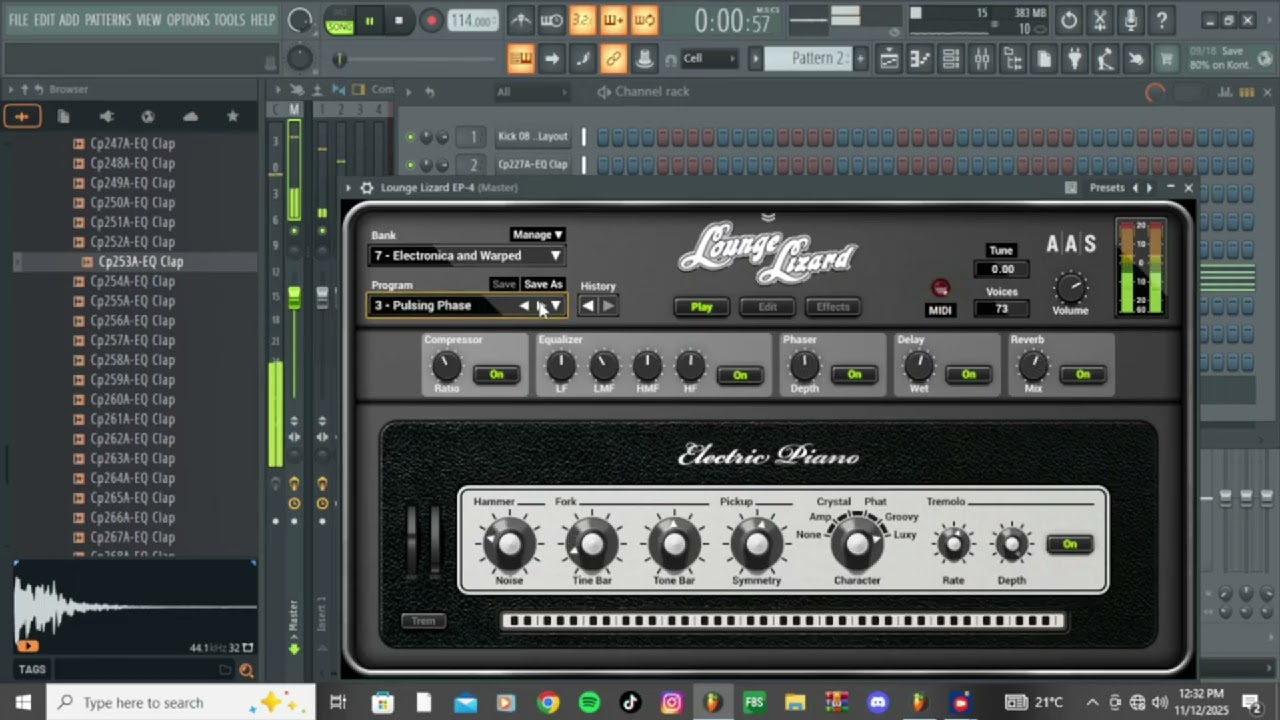Select Cp247A-EQ Clap in browser
This screenshot has height=720, width=1280.
132,143
